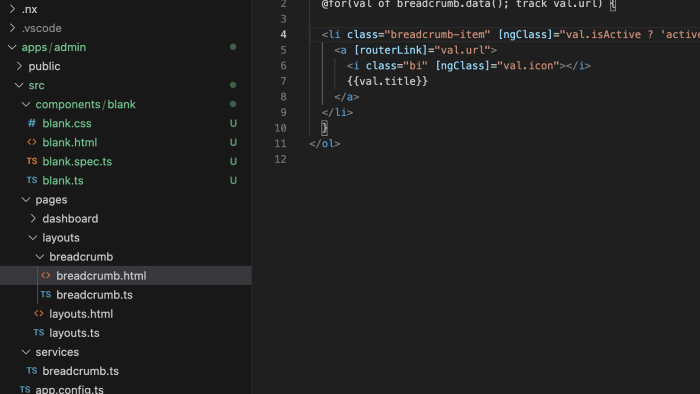Open breadcrumb.ts in the services folder
The height and width of the screenshot is (394, 700).
[x=80, y=371]
